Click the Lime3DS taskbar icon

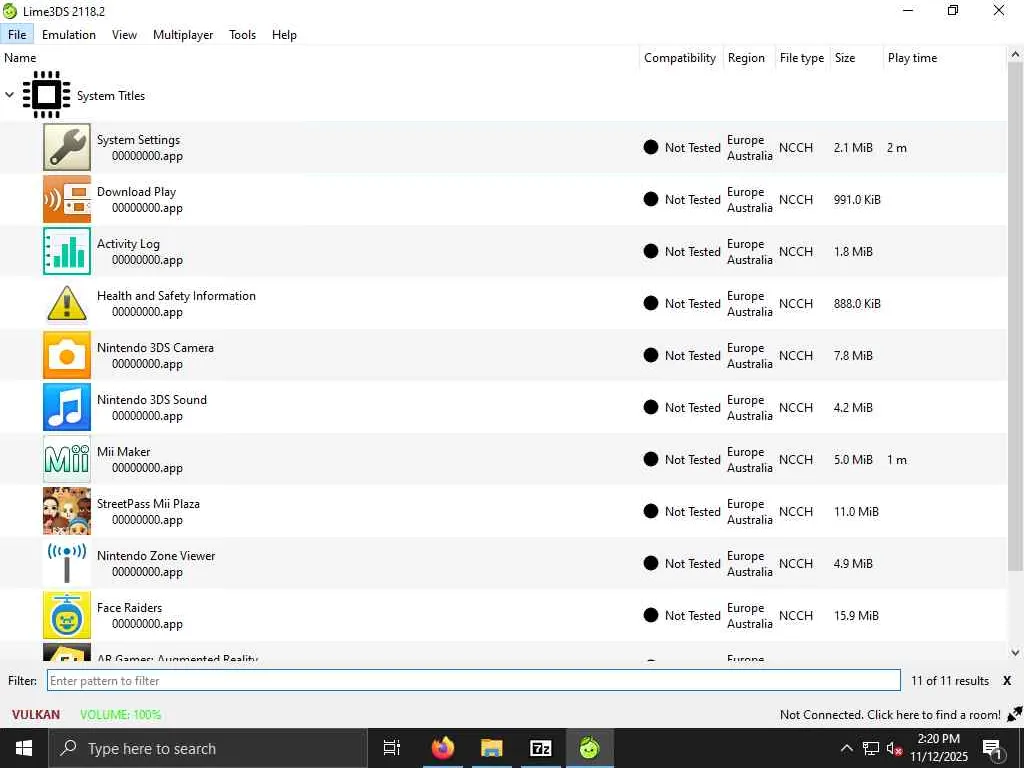589,748
